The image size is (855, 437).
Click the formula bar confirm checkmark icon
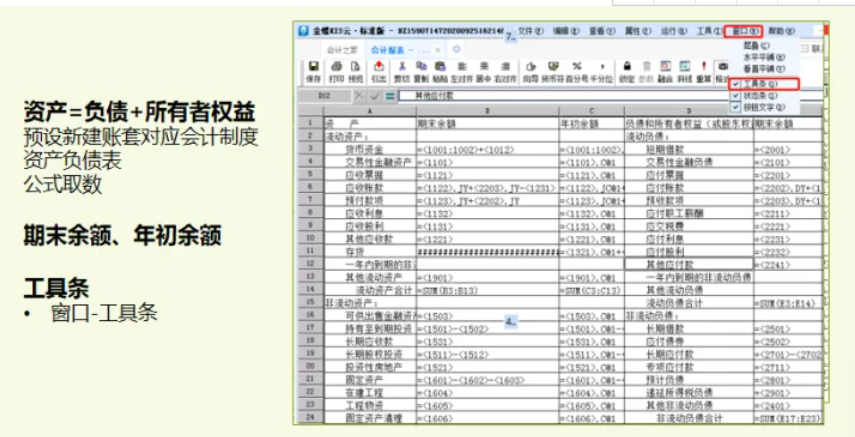(x=374, y=97)
